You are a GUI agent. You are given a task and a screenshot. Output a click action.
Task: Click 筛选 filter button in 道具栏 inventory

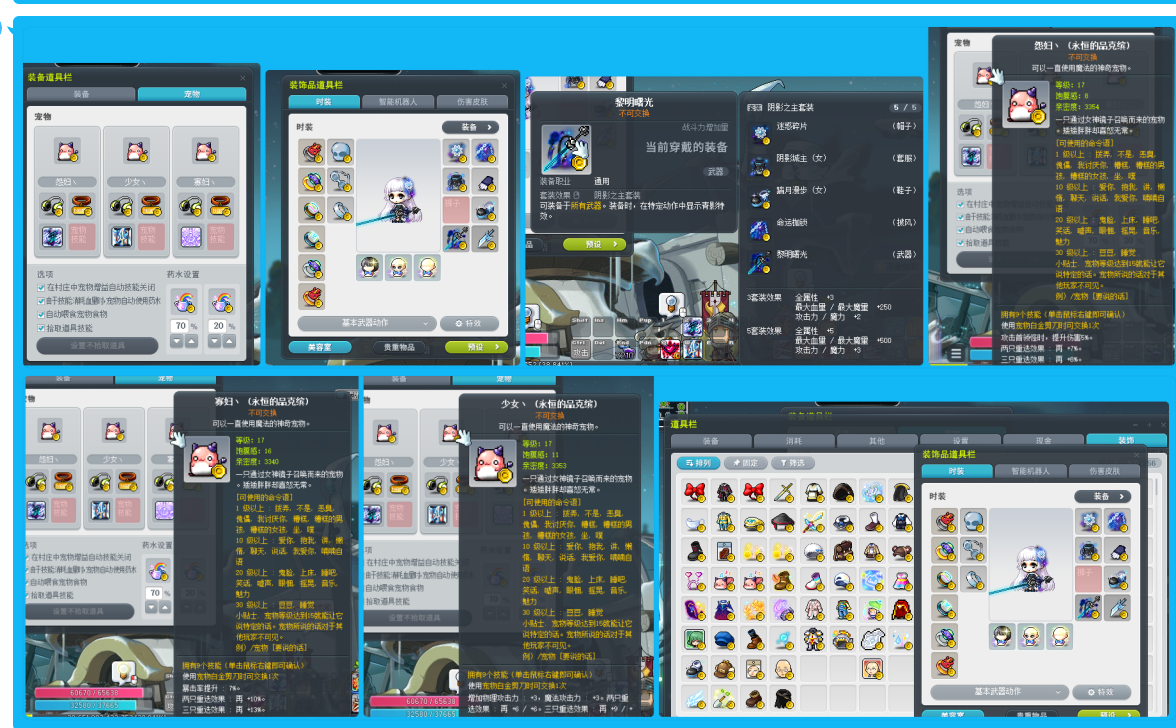[x=794, y=463]
